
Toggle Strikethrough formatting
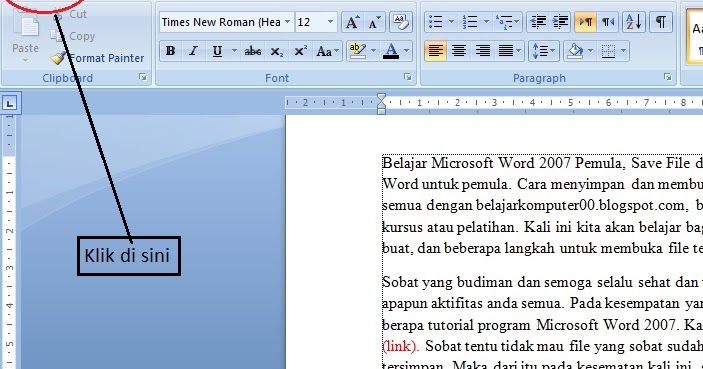coord(253,51)
